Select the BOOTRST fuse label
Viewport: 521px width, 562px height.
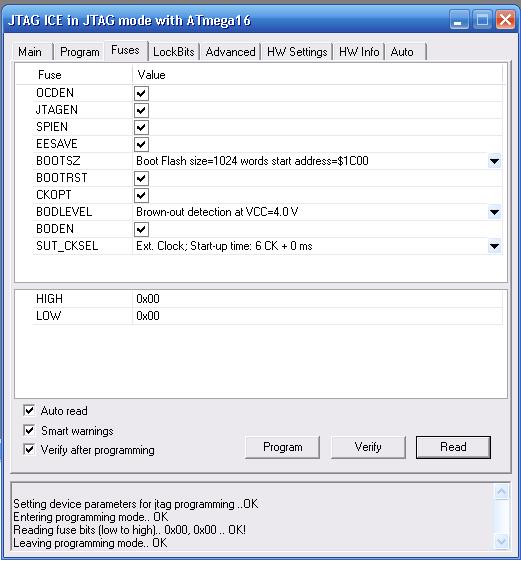tap(62, 178)
